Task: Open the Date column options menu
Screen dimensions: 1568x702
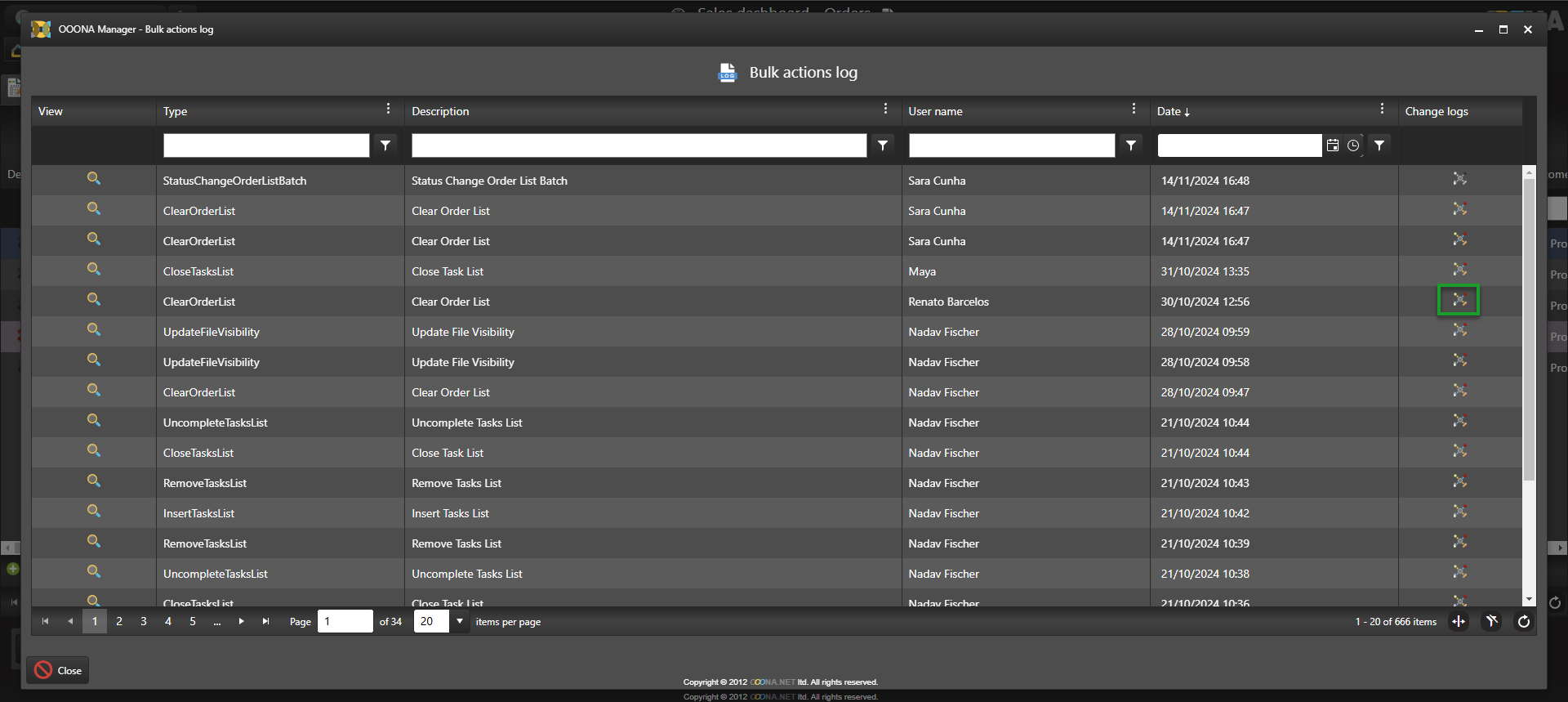Action: point(1382,110)
